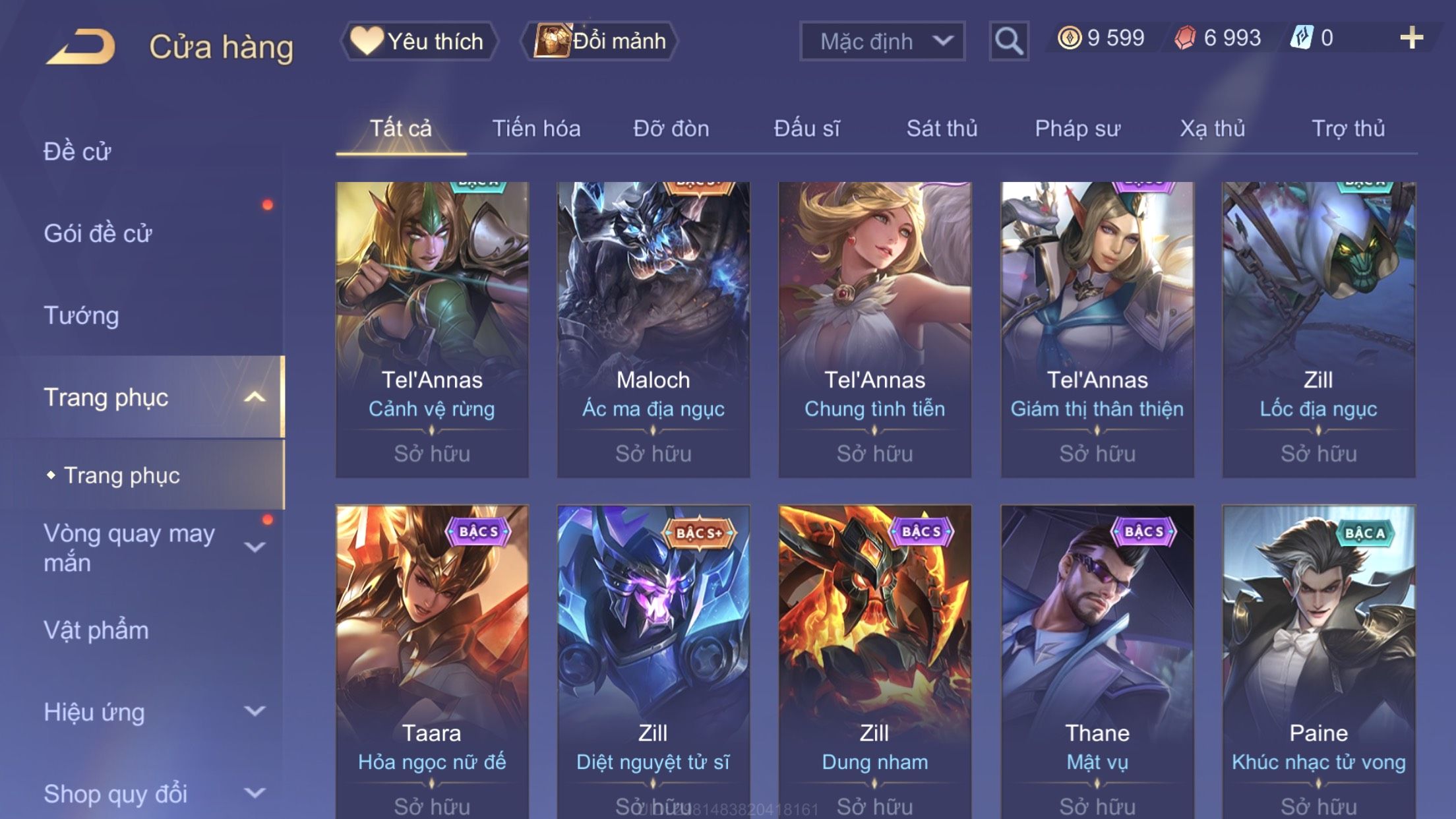Tap the plus icon to add currency
The image size is (1456, 819).
pos(1411,38)
